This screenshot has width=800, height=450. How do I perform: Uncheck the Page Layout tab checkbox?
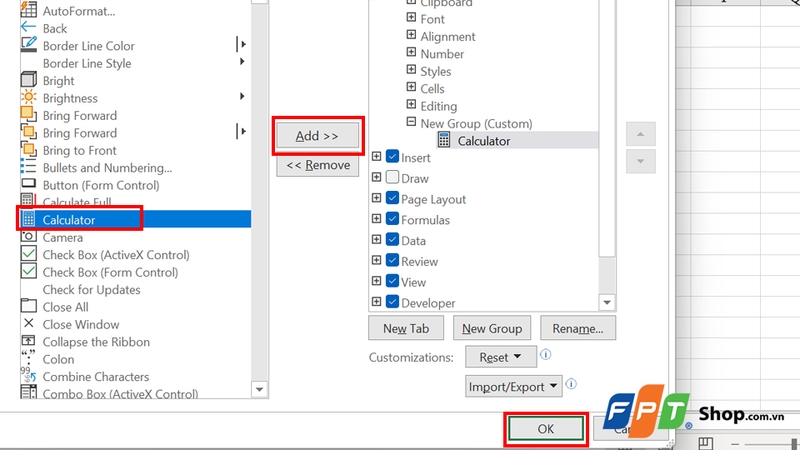[392, 198]
